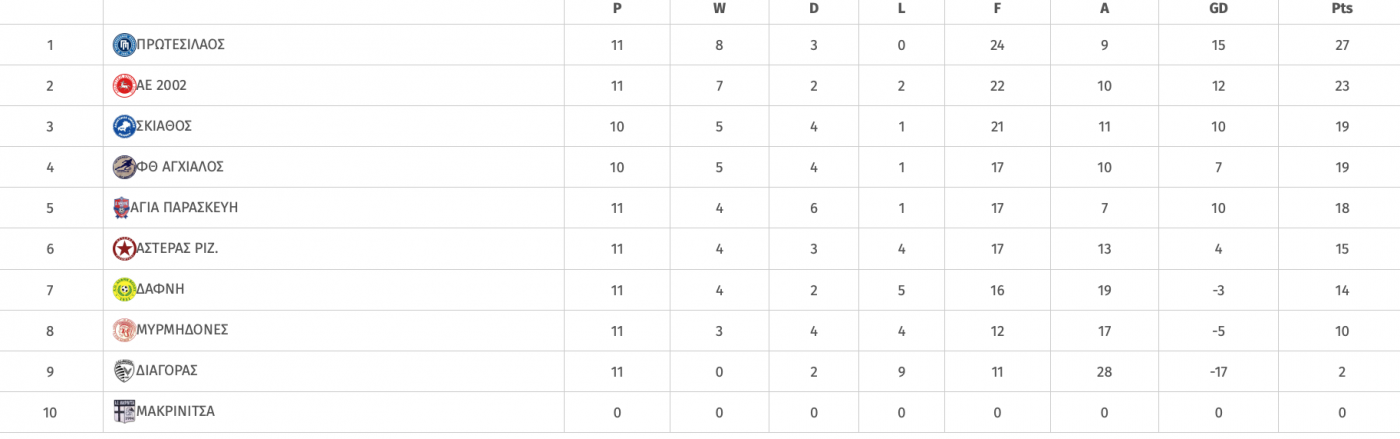Select the GD column header
The width and height of the screenshot is (1400, 439).
(x=1218, y=8)
